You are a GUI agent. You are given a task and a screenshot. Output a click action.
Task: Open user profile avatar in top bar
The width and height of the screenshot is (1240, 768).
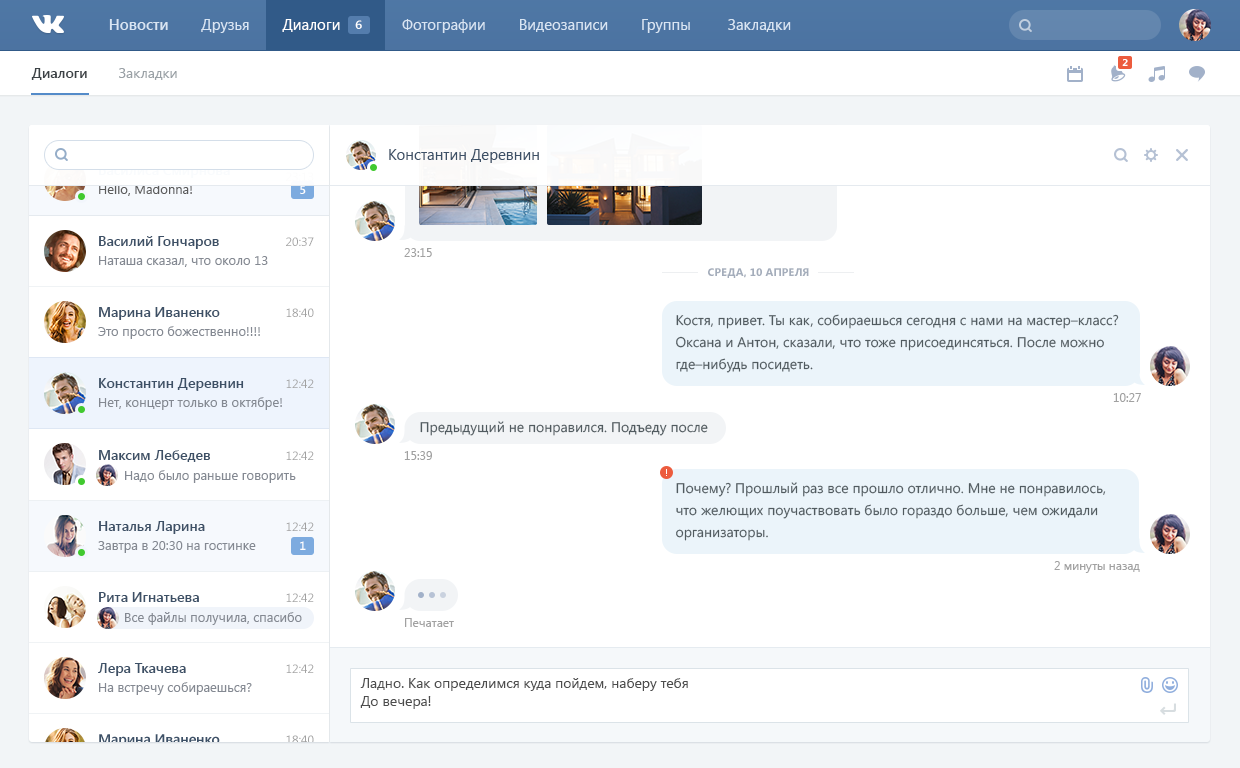[1195, 25]
